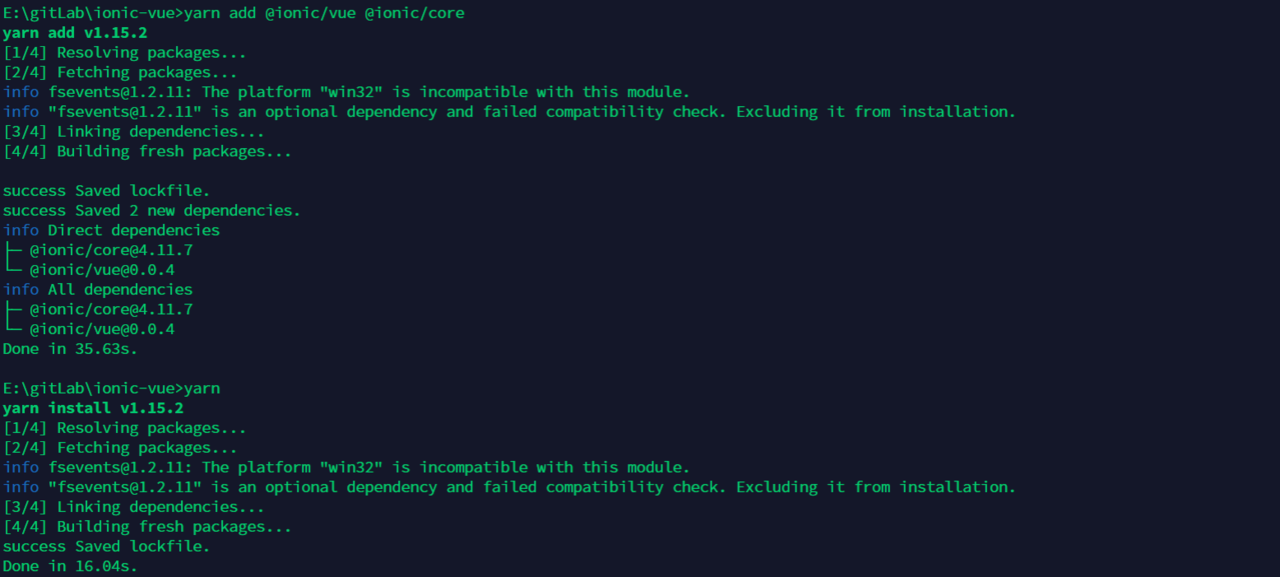Click the second prompt 'E:\gitLab\ionic-vue>yarn'
This screenshot has height=577, width=1280.
point(111,389)
